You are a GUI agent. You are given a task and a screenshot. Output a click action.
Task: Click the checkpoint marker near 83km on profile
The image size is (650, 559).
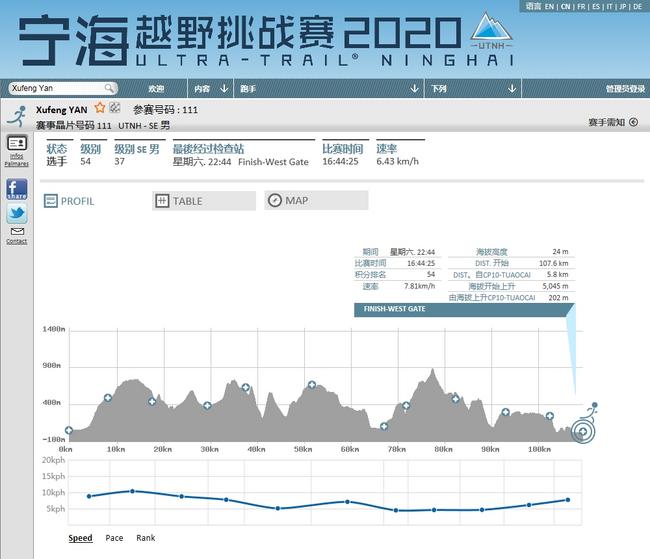(456, 399)
